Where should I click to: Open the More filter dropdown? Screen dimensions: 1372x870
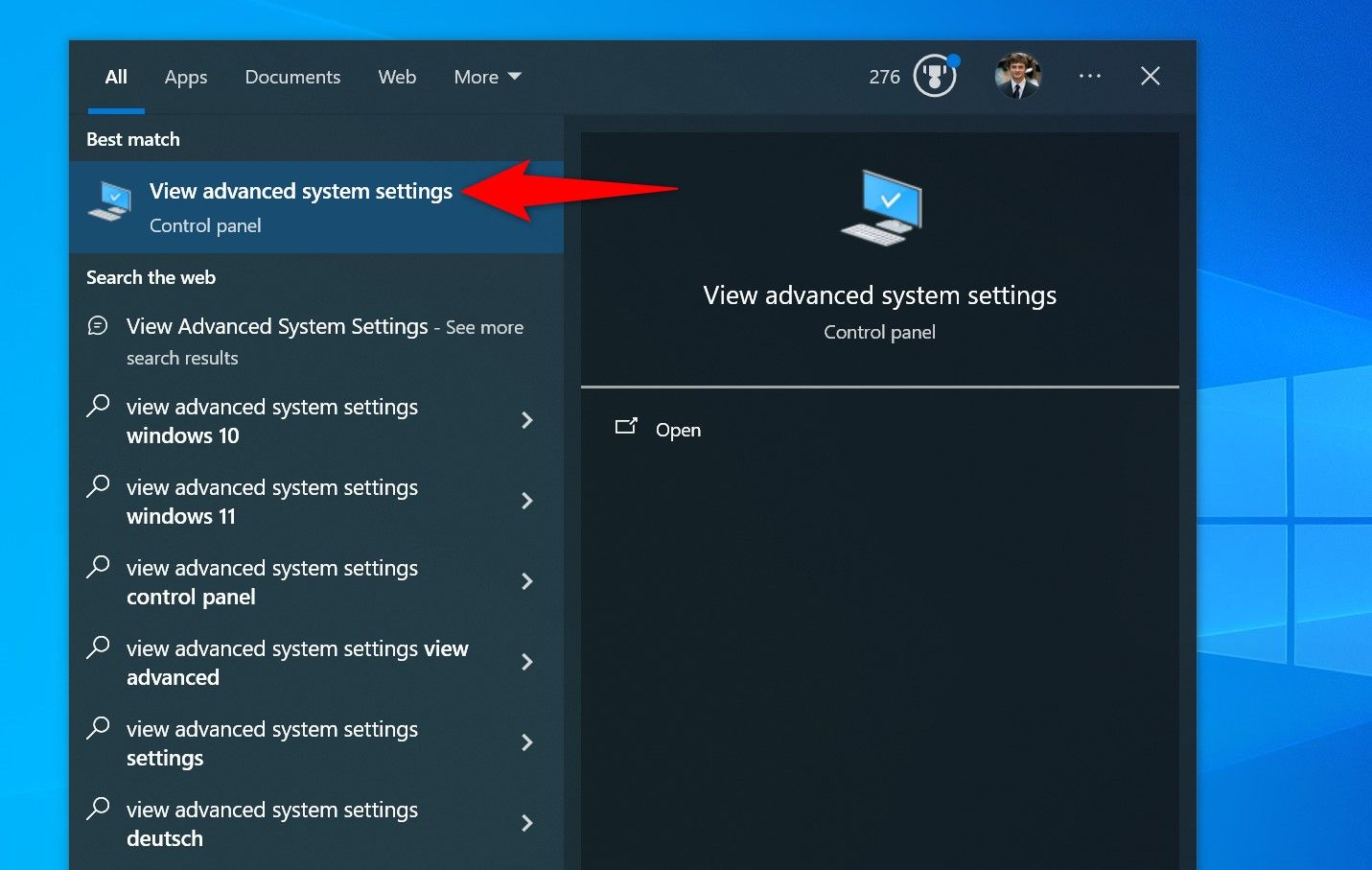click(487, 77)
